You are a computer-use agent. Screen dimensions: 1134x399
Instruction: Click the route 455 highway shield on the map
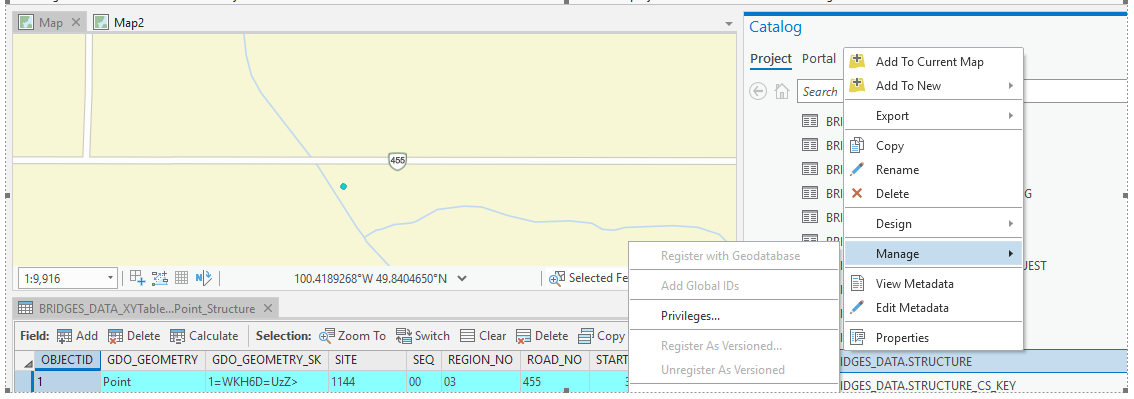[397, 161]
